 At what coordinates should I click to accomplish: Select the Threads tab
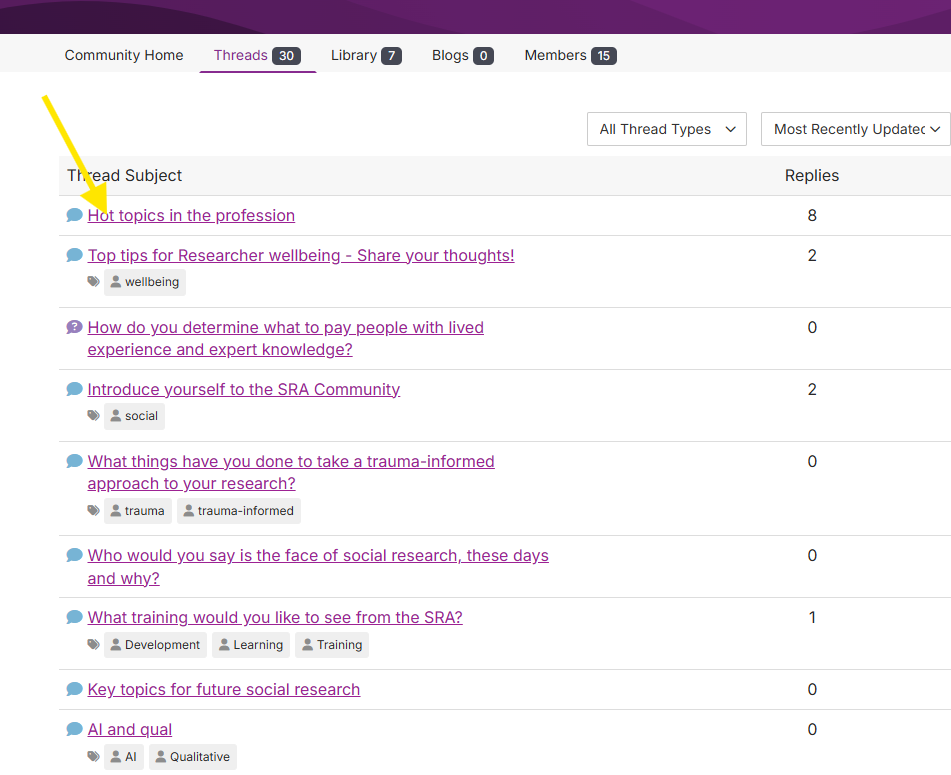(257, 55)
